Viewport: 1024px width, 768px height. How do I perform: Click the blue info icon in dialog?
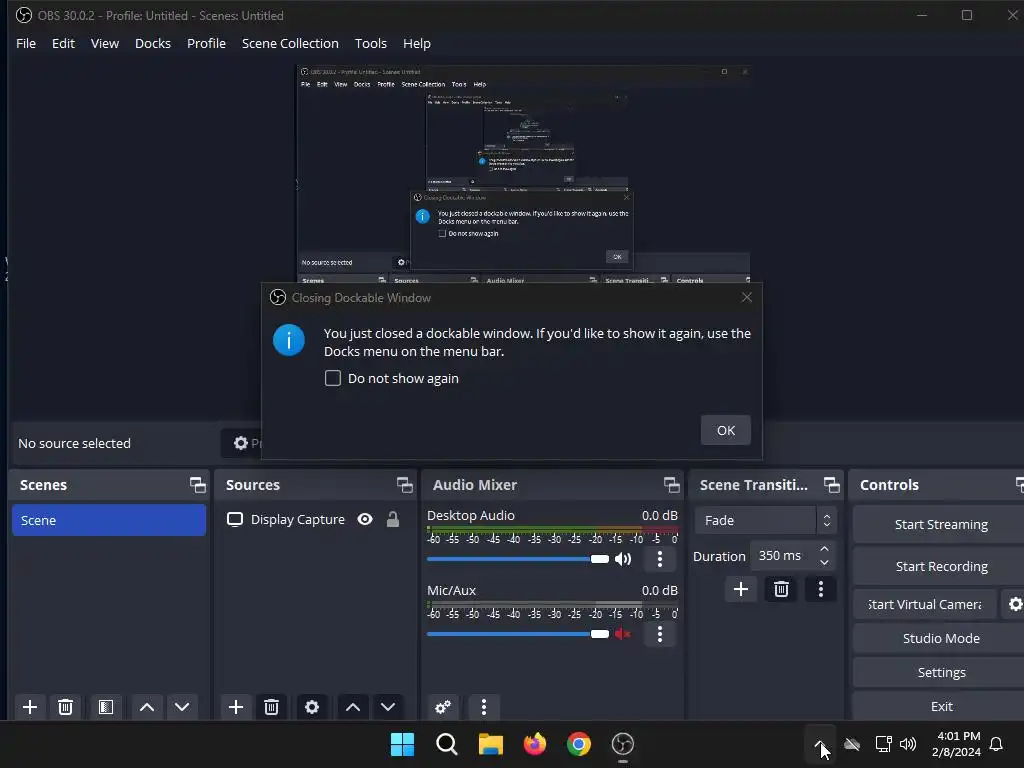pos(289,340)
